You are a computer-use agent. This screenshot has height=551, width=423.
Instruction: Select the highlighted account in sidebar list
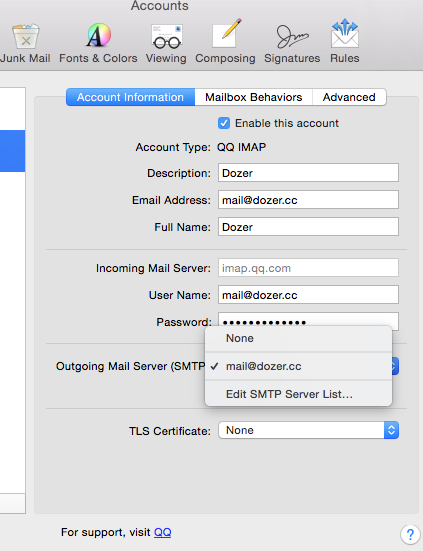pos(12,151)
